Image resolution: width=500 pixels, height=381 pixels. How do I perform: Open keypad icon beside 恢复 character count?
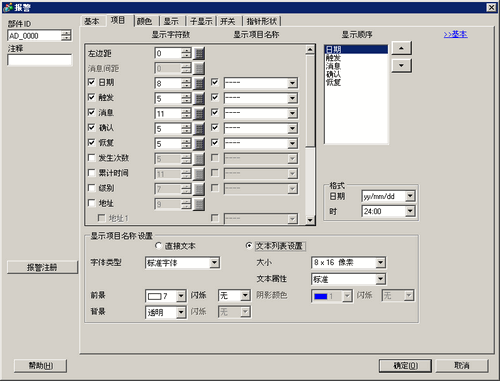(x=199, y=144)
